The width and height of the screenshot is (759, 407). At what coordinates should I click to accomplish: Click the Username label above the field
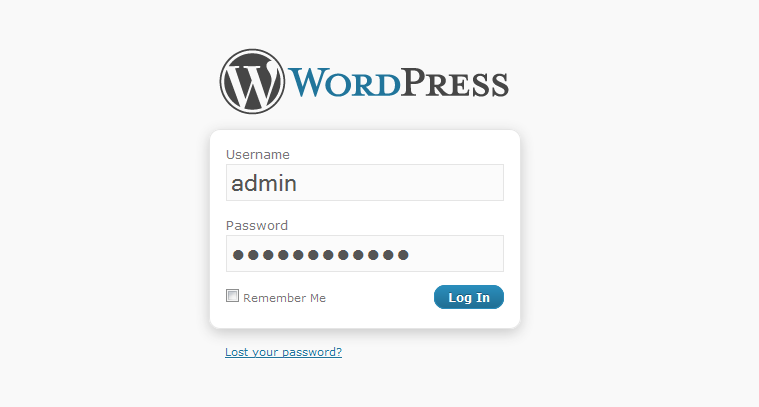pos(258,154)
